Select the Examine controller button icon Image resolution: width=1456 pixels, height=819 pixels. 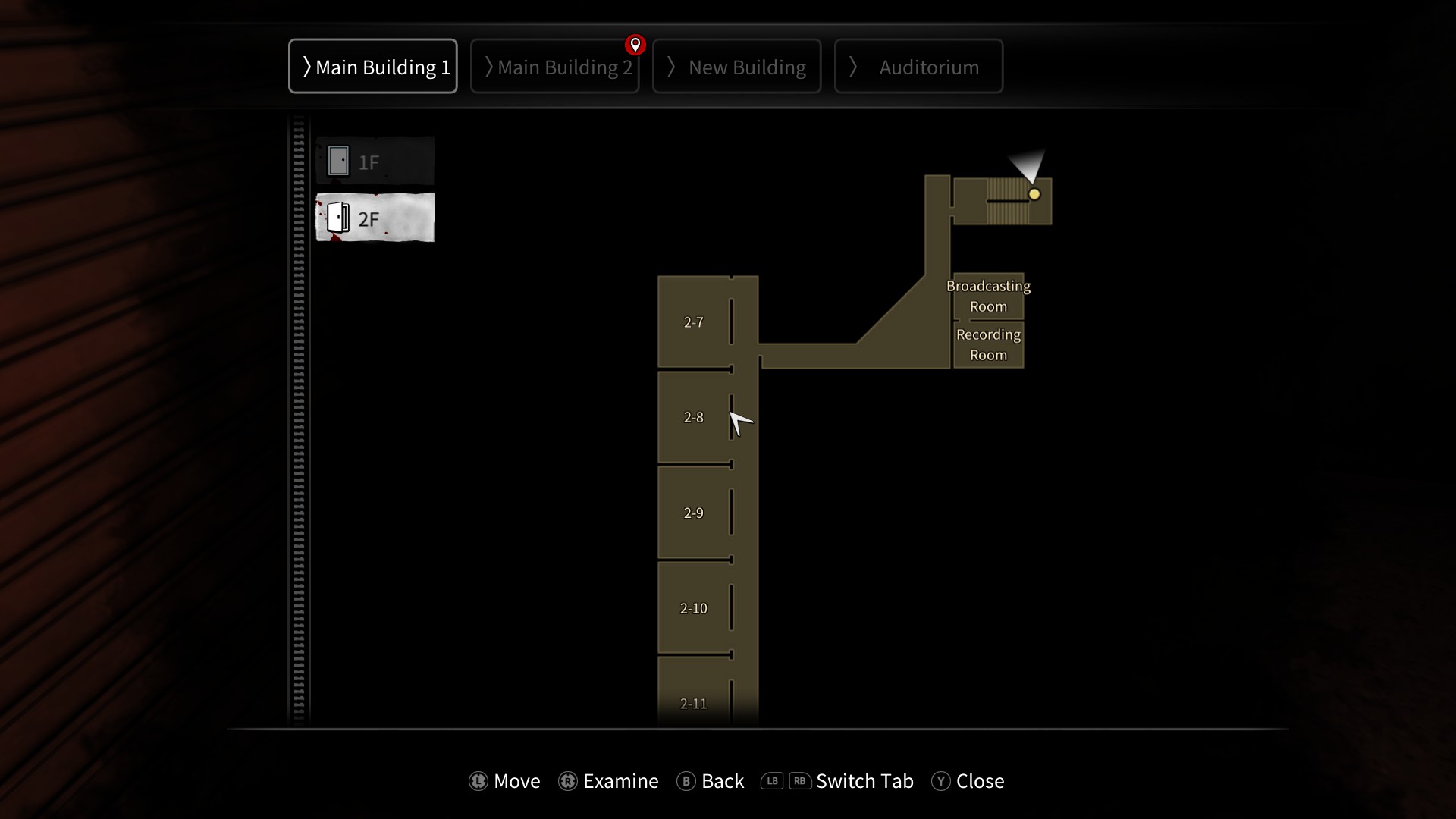[x=567, y=782]
